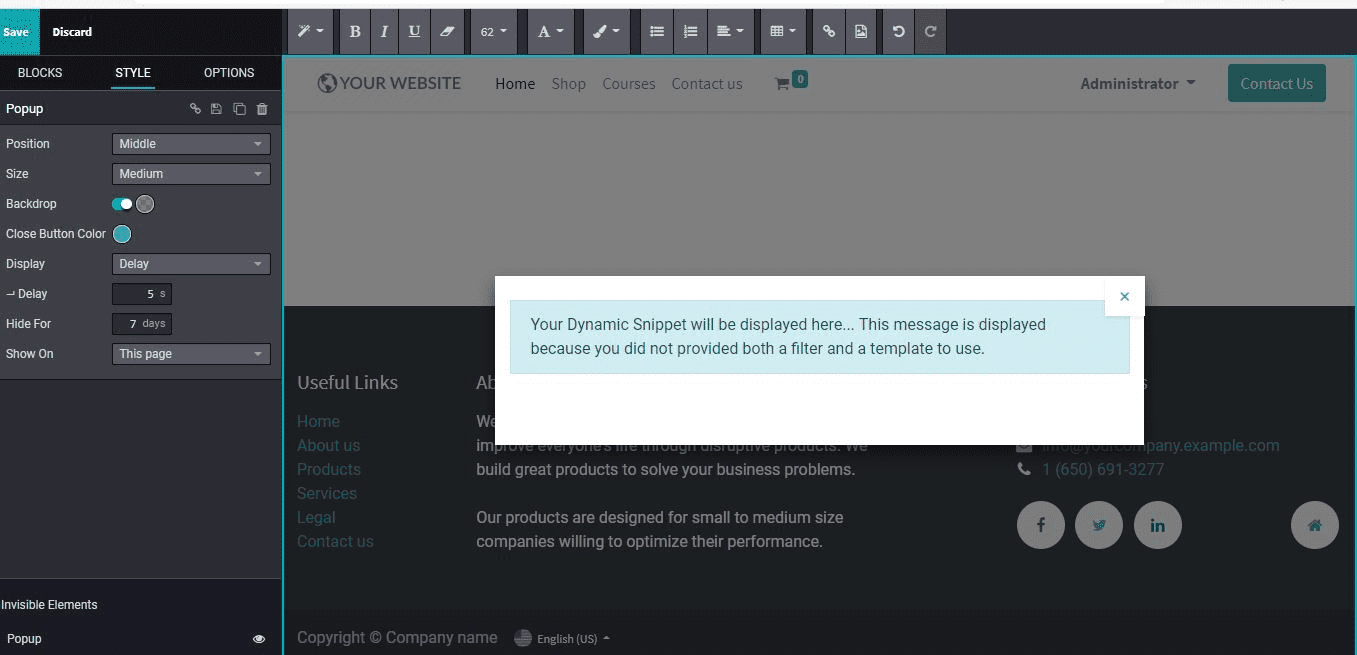
Task: Switch to the BLOCKS tab
Action: tap(40, 73)
